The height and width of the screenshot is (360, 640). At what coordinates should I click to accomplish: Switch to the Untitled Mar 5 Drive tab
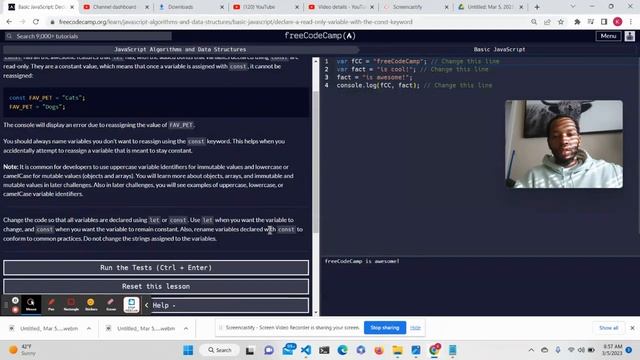click(x=490, y=7)
